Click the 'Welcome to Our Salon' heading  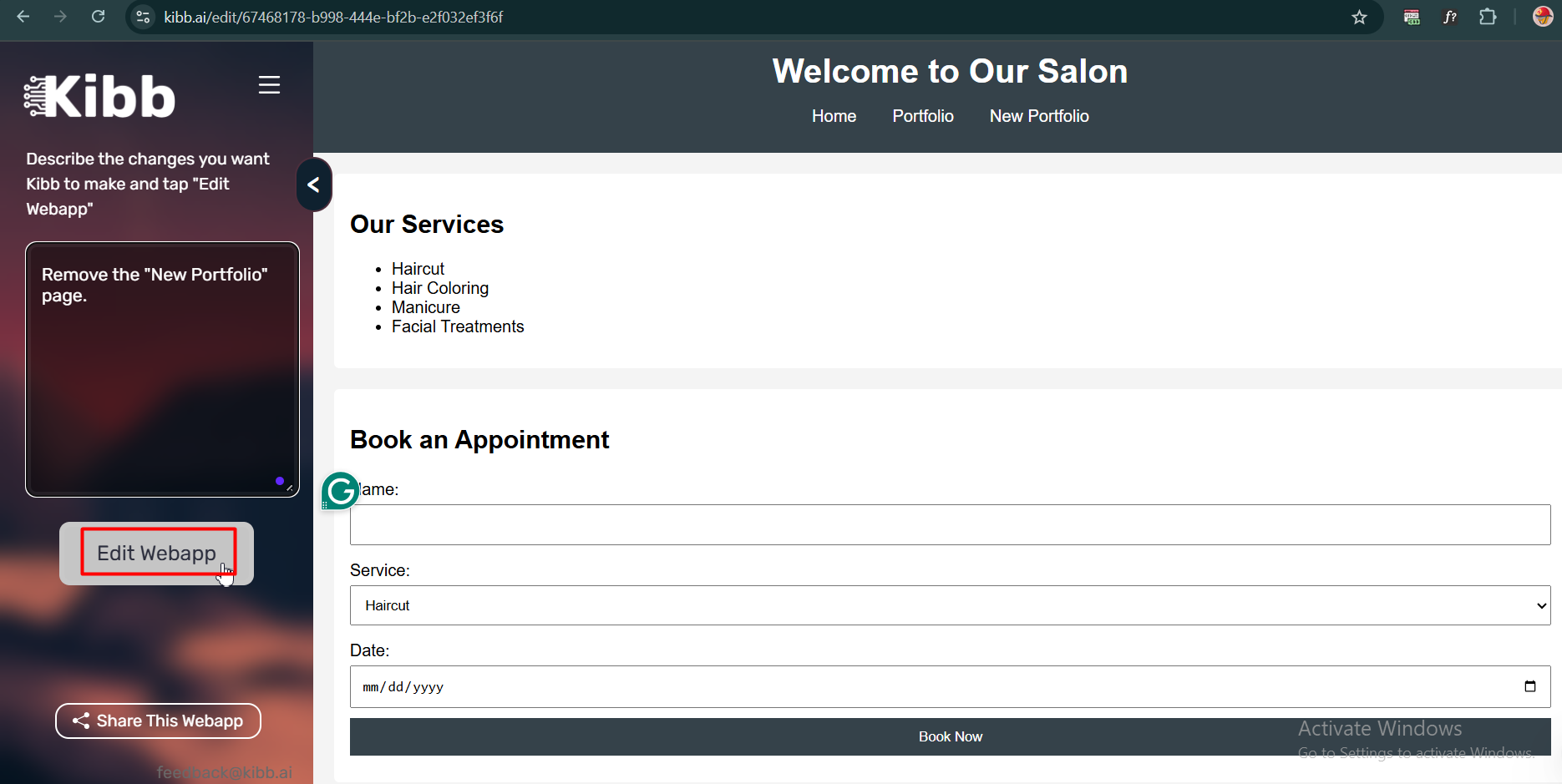pos(950,71)
